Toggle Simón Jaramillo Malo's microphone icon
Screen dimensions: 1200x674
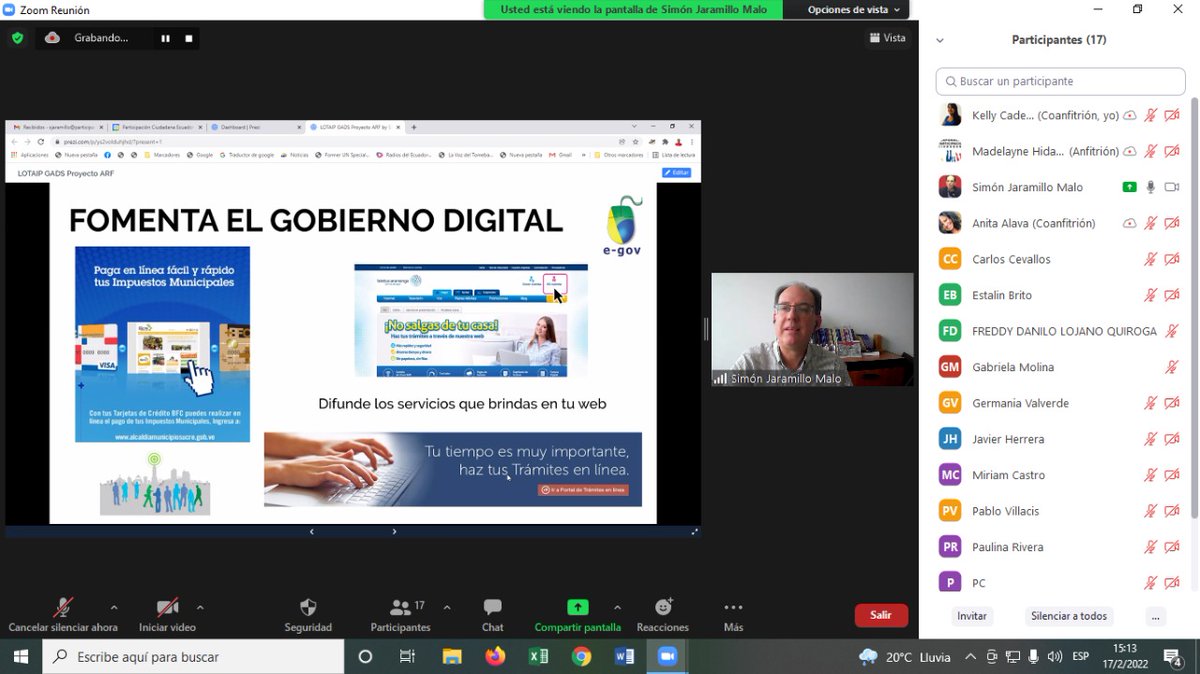[x=1151, y=187]
